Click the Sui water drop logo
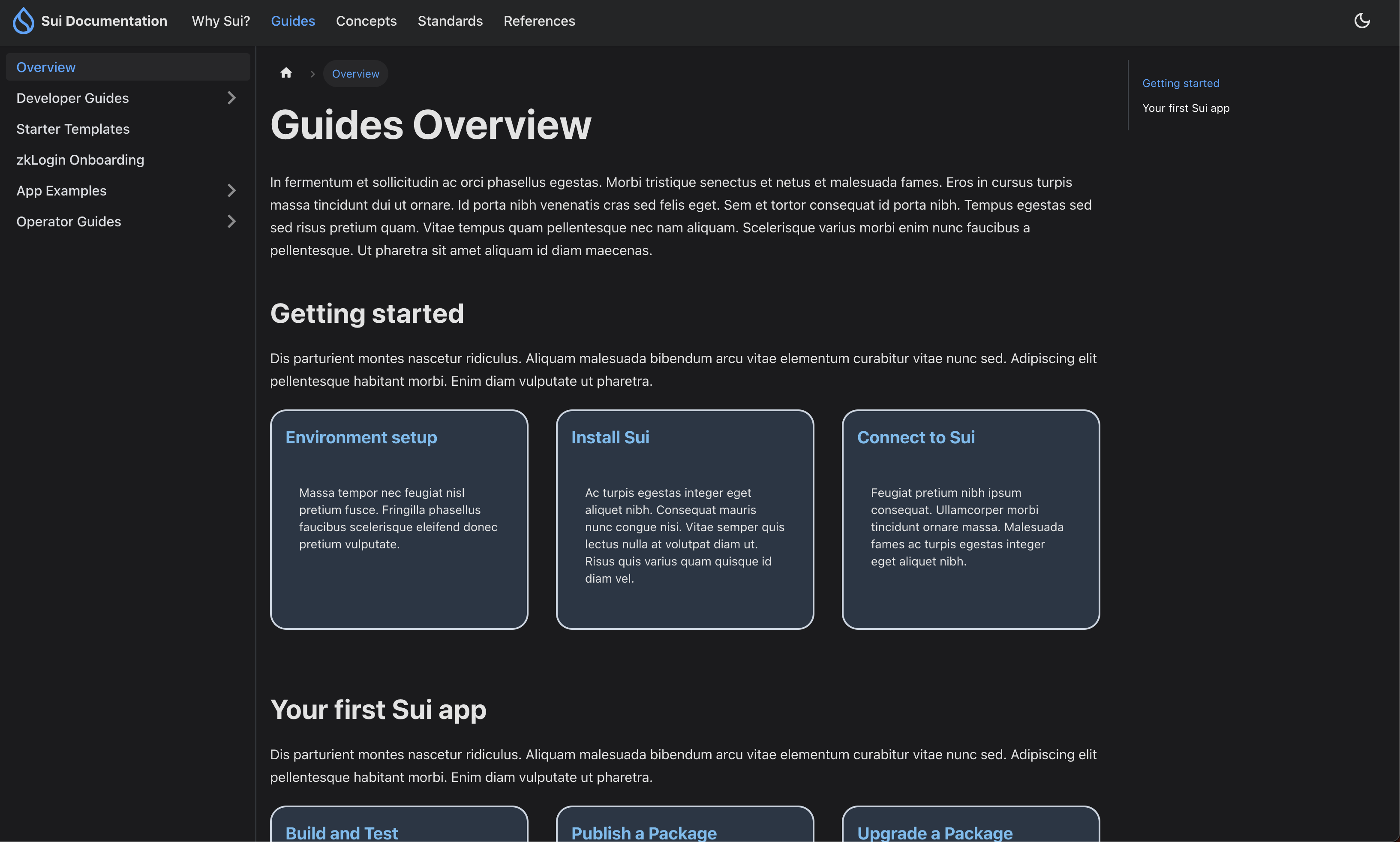The width and height of the screenshot is (1400, 842). pos(23,21)
